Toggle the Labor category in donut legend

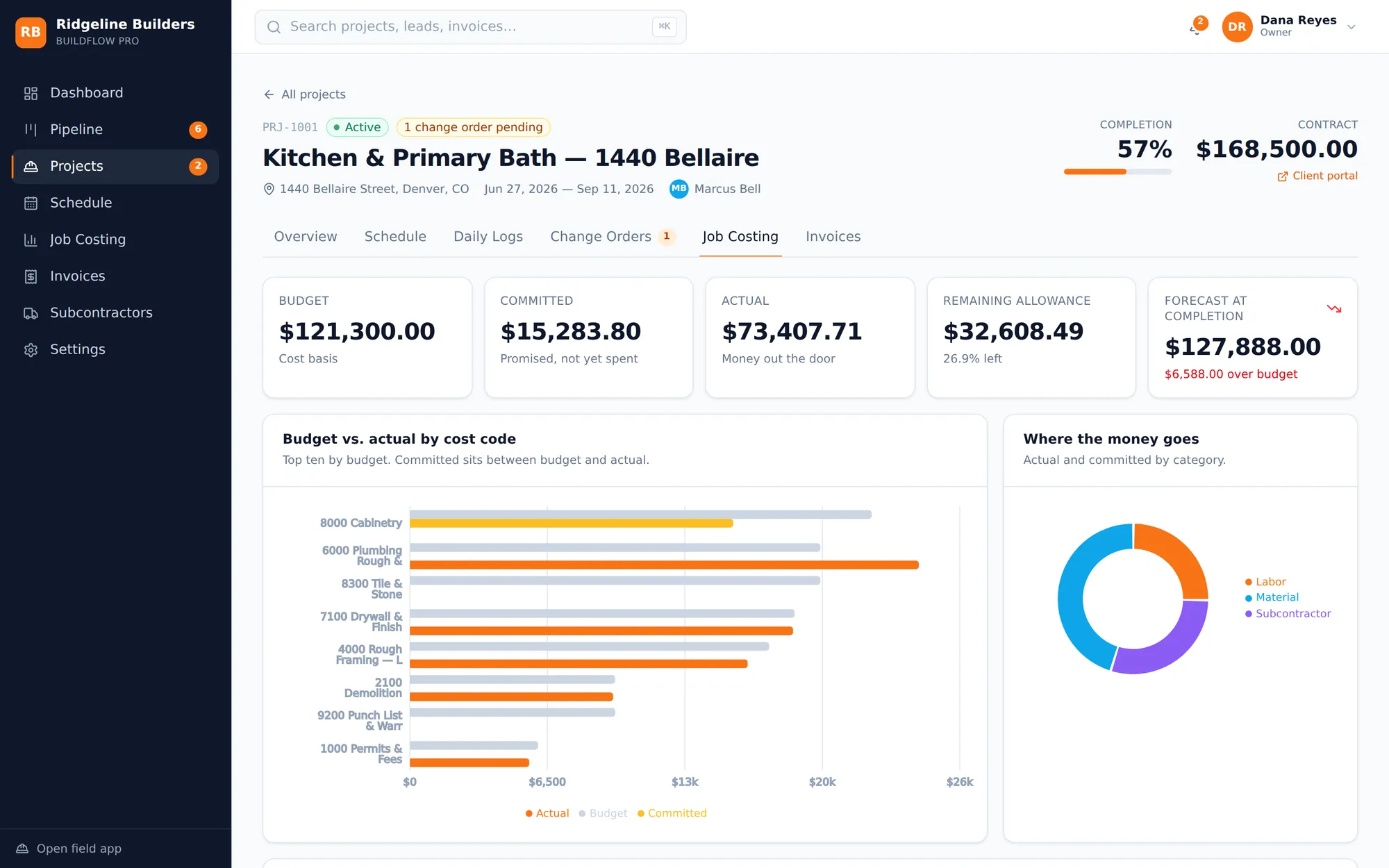[x=1265, y=582]
